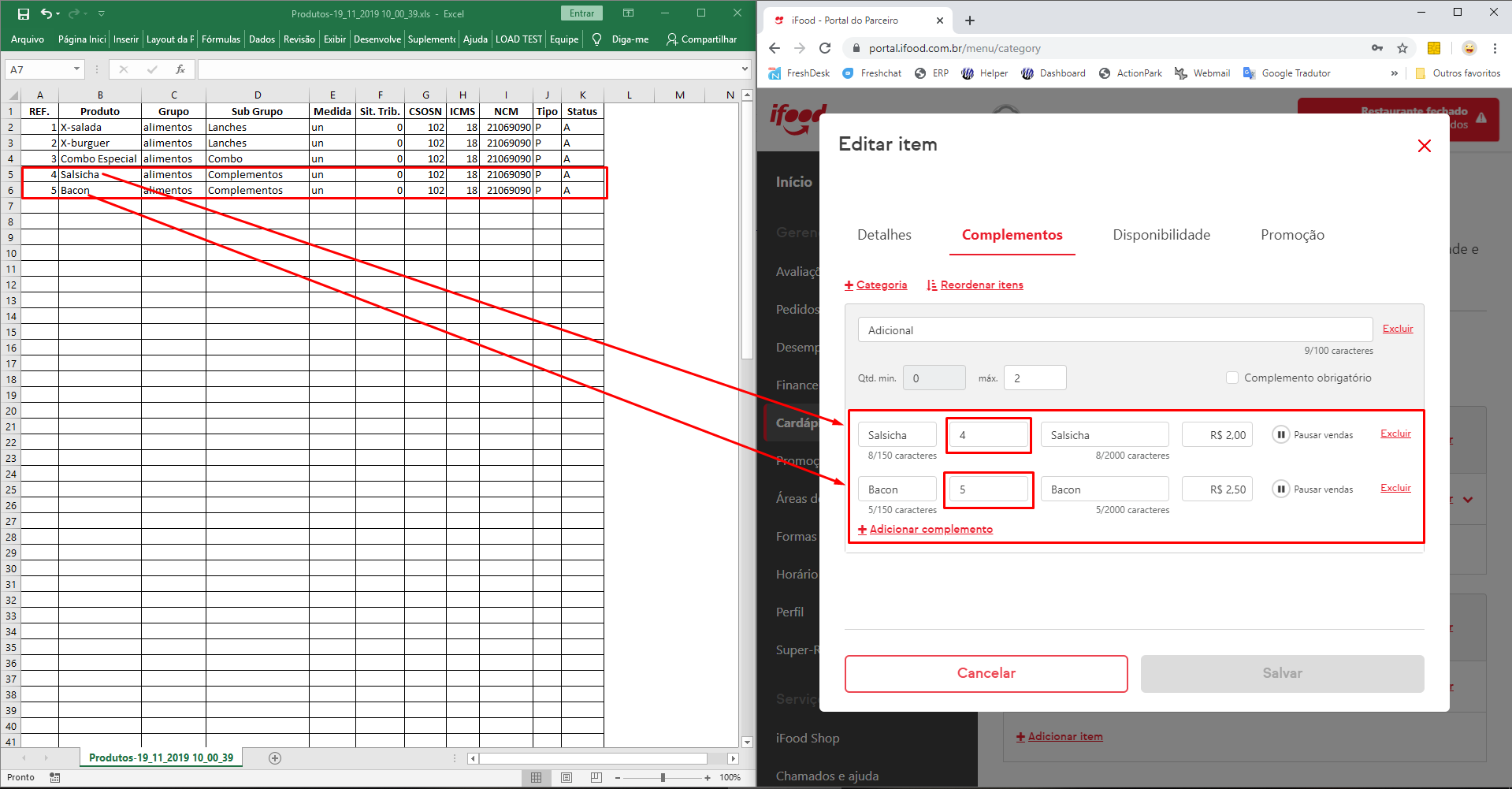The image size is (1512, 789).
Task: Bookmark this page with the star icon
Action: point(1402,48)
